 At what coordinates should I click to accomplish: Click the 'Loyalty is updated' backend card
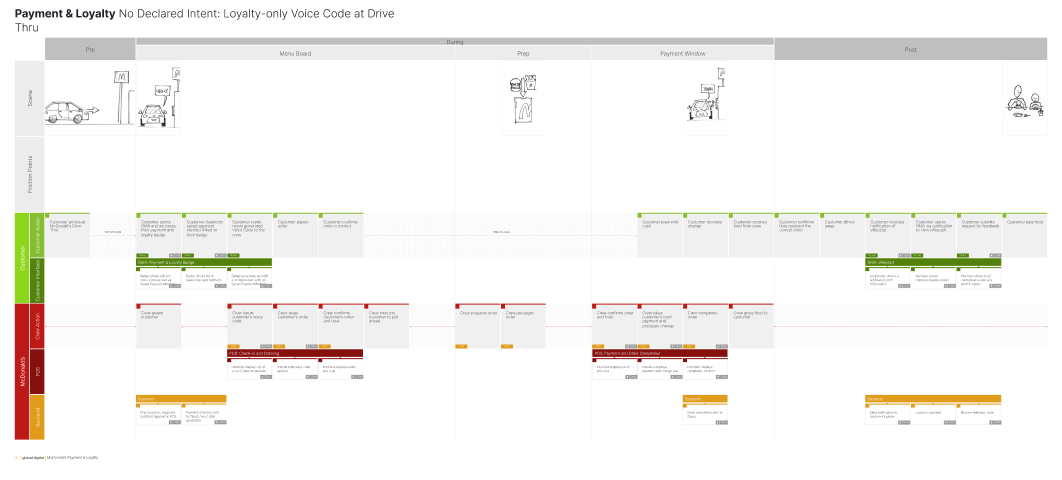tap(933, 414)
